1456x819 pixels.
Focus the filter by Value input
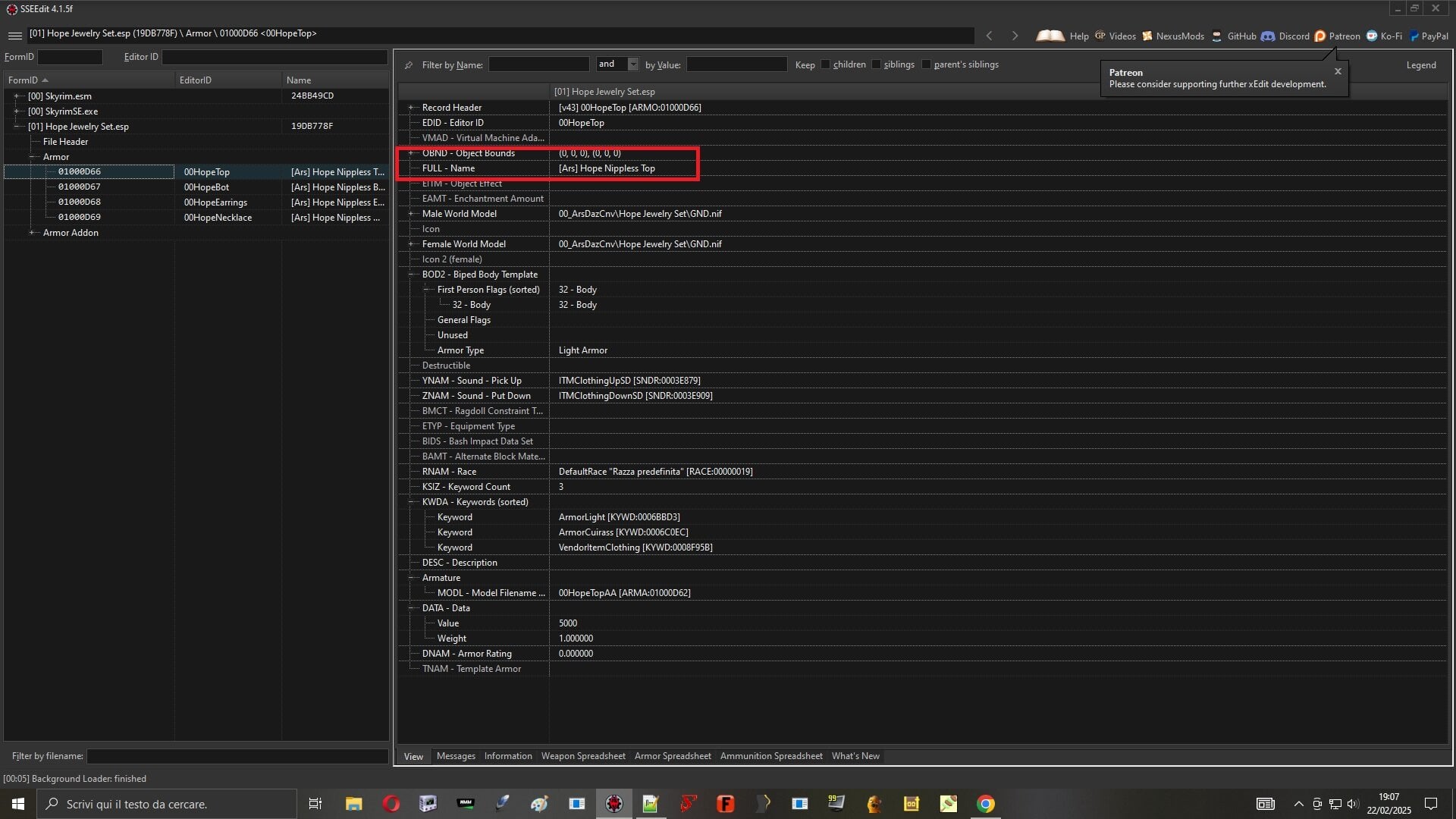[x=736, y=64]
